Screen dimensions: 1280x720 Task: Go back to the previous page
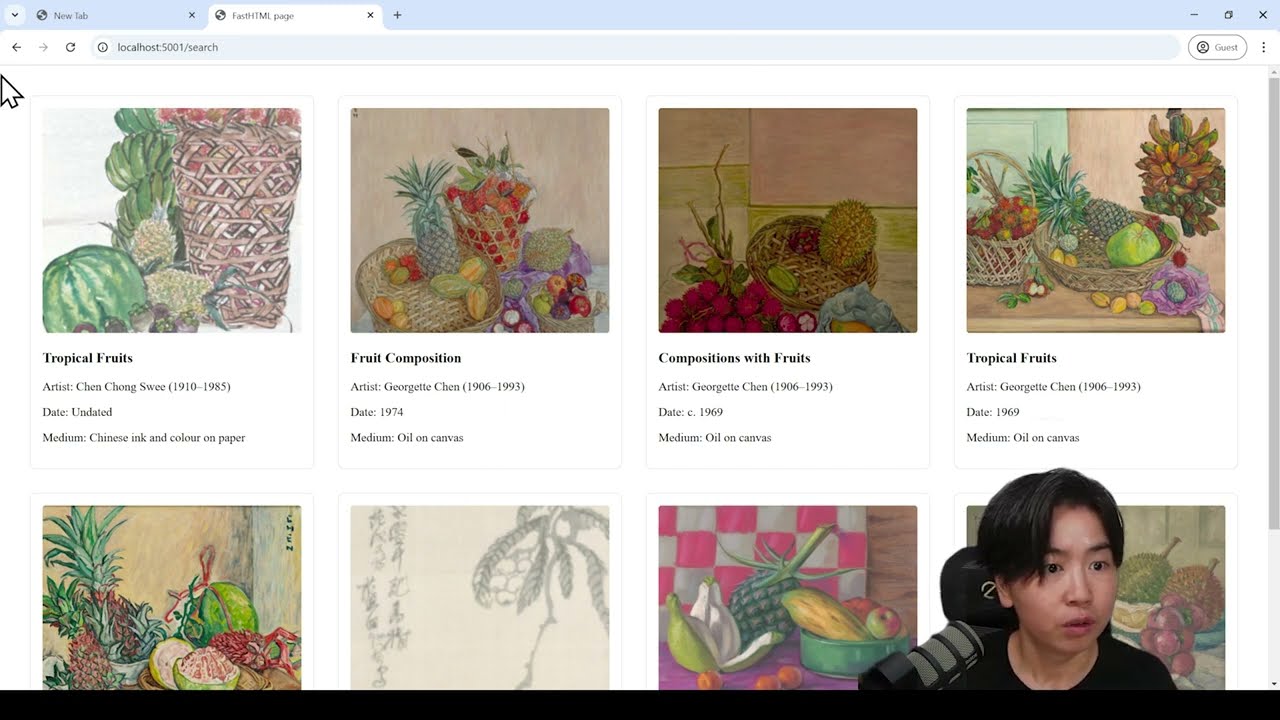coord(16,47)
